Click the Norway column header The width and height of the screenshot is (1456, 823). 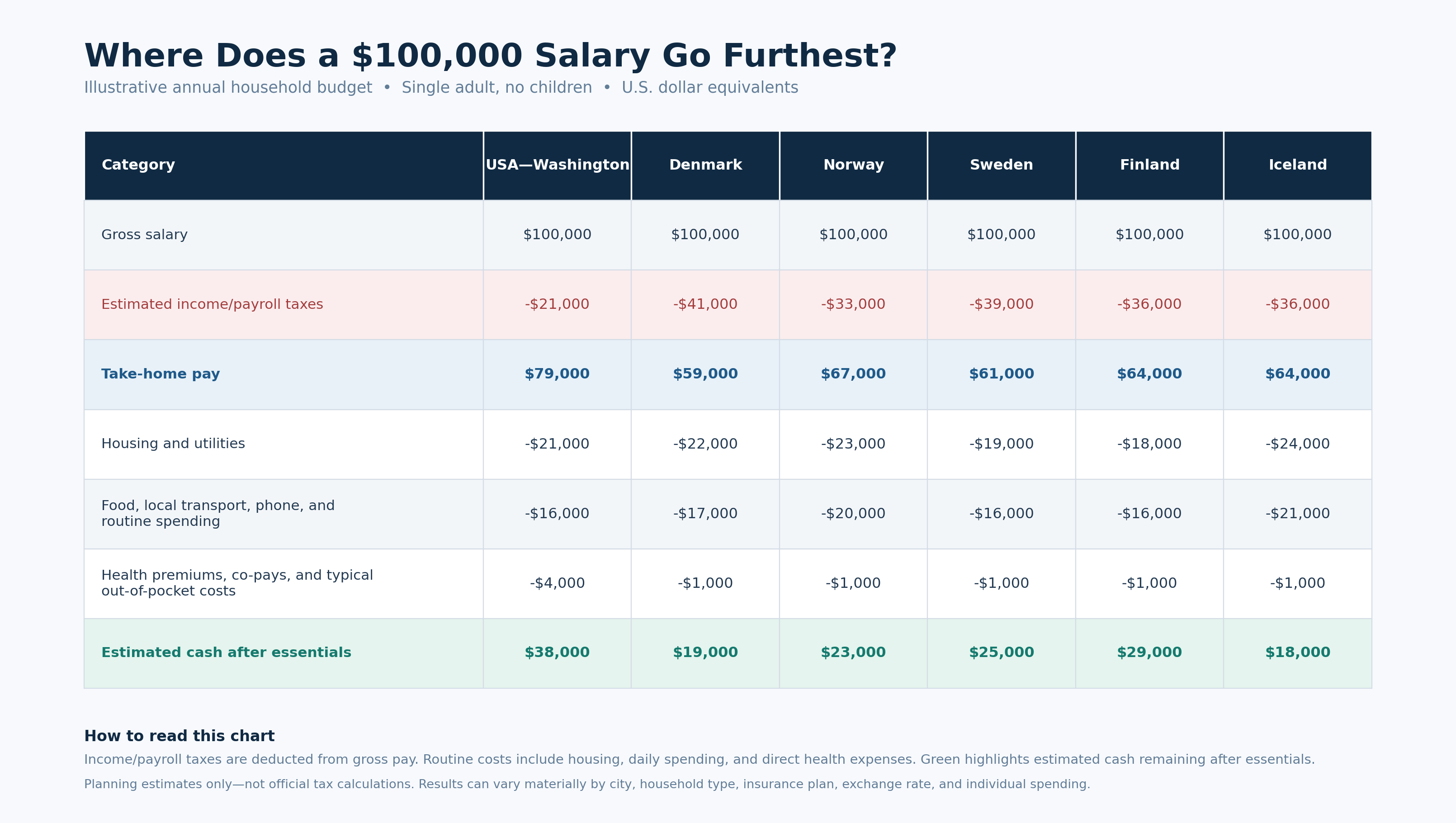[853, 165]
